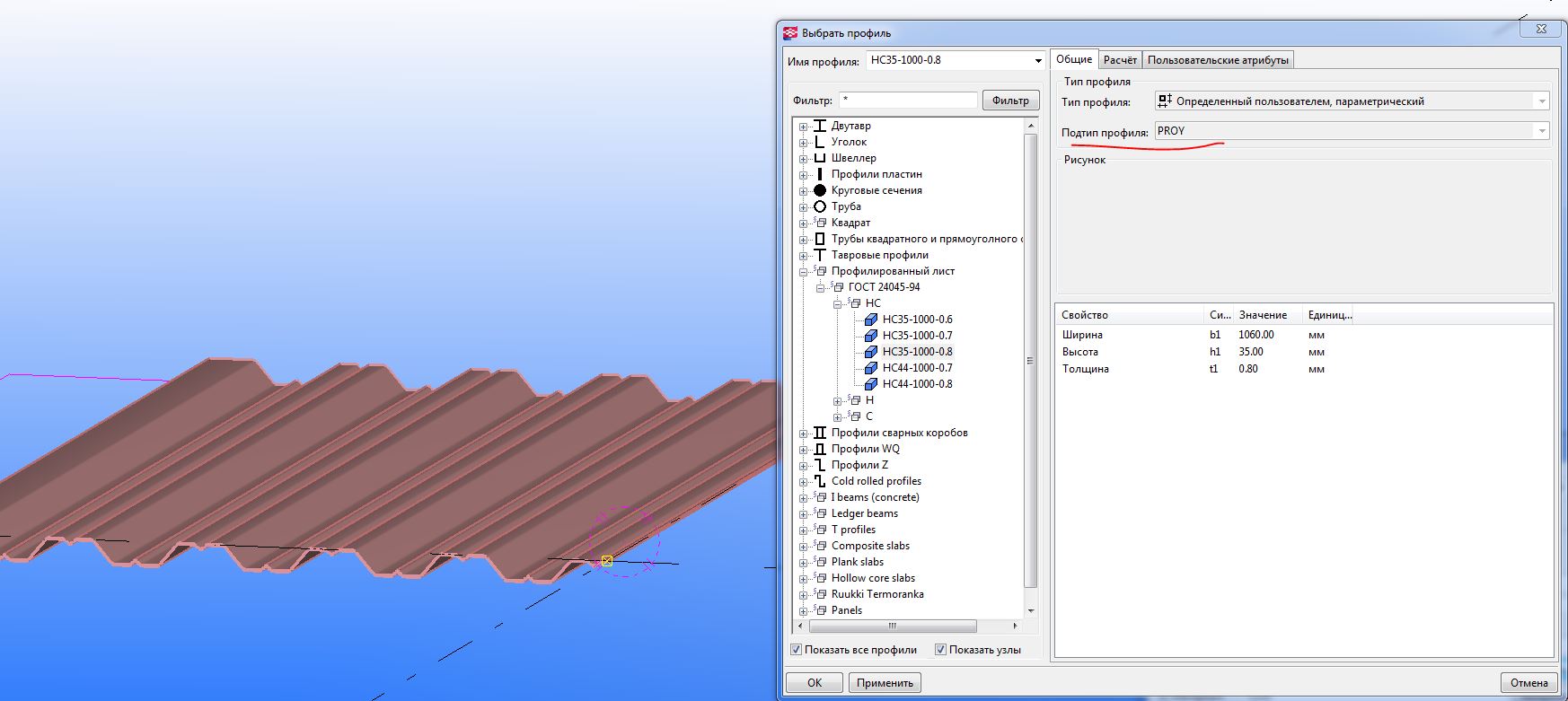Expand the Профили сварных коробов node
Image resolution: width=1568 pixels, height=701 pixels.
tap(803, 434)
